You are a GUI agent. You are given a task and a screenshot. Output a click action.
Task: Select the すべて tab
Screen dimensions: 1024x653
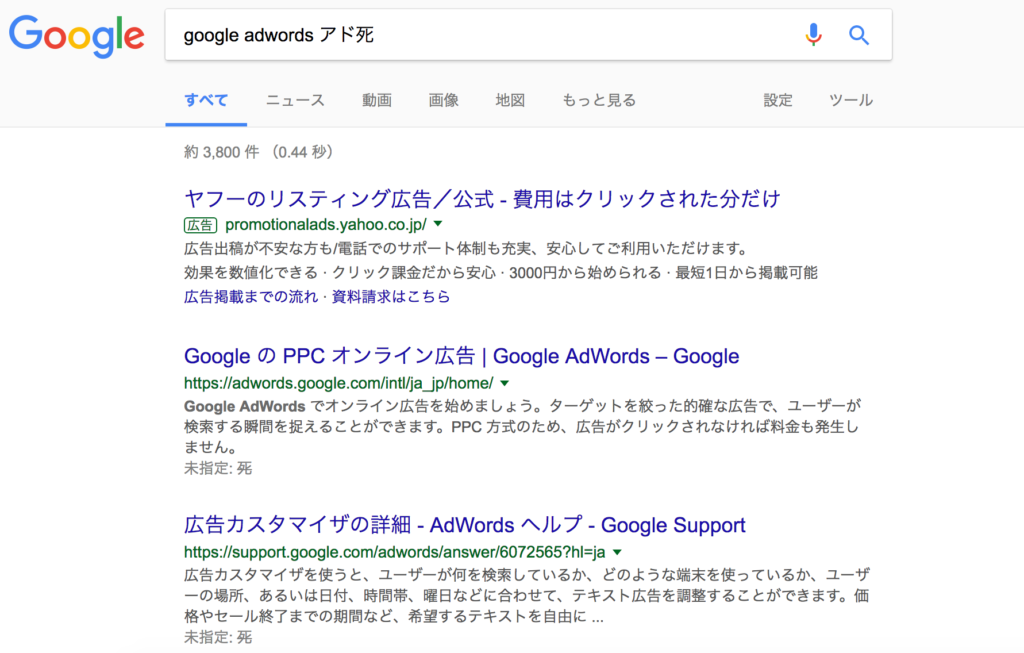[x=206, y=100]
